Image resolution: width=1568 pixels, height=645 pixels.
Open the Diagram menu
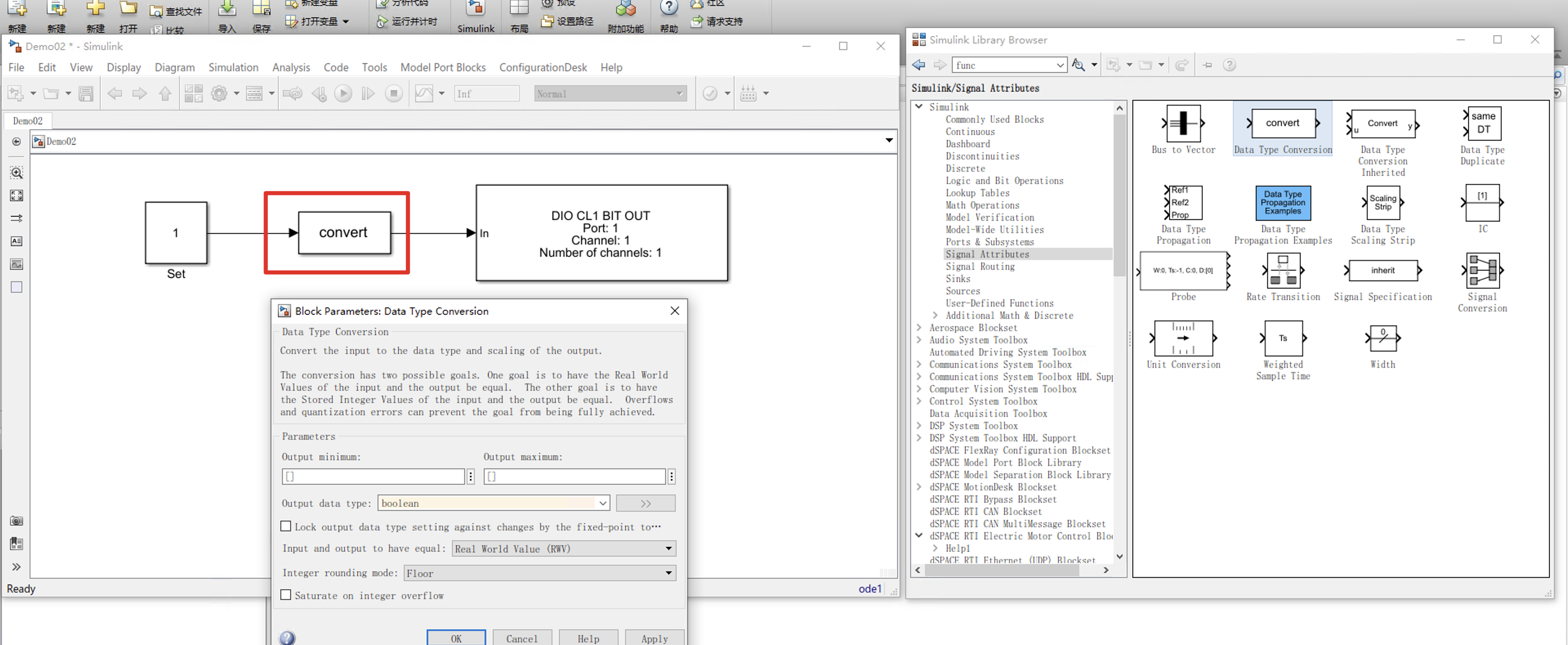[175, 67]
